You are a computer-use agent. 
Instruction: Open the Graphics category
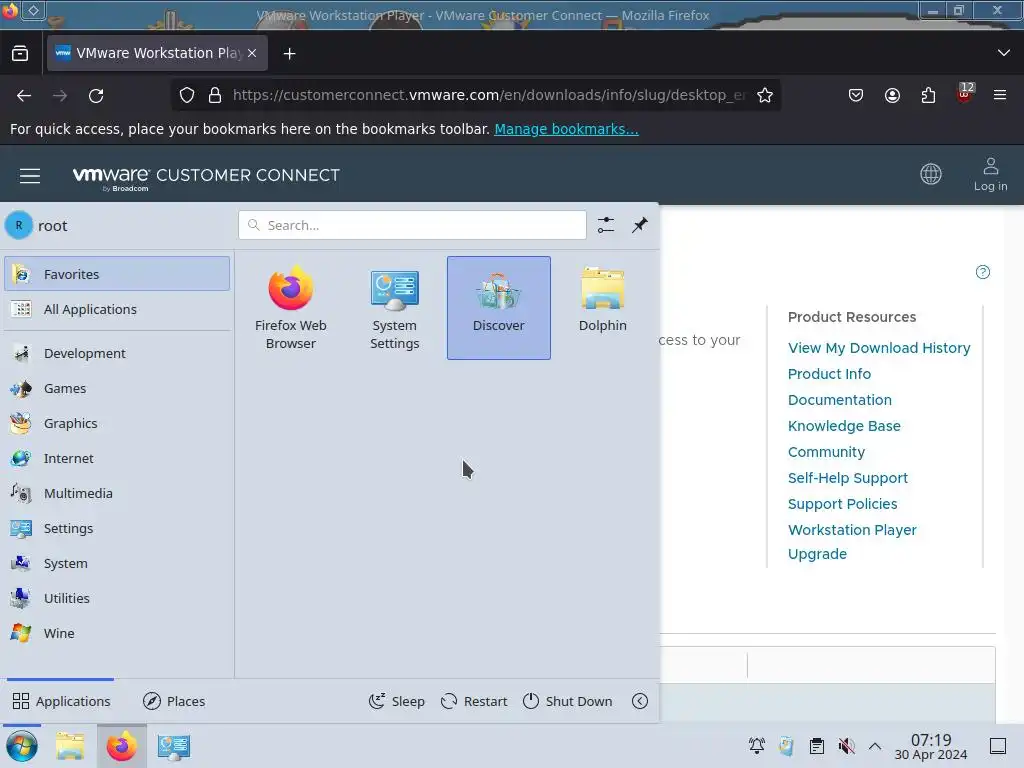[x=117, y=423]
